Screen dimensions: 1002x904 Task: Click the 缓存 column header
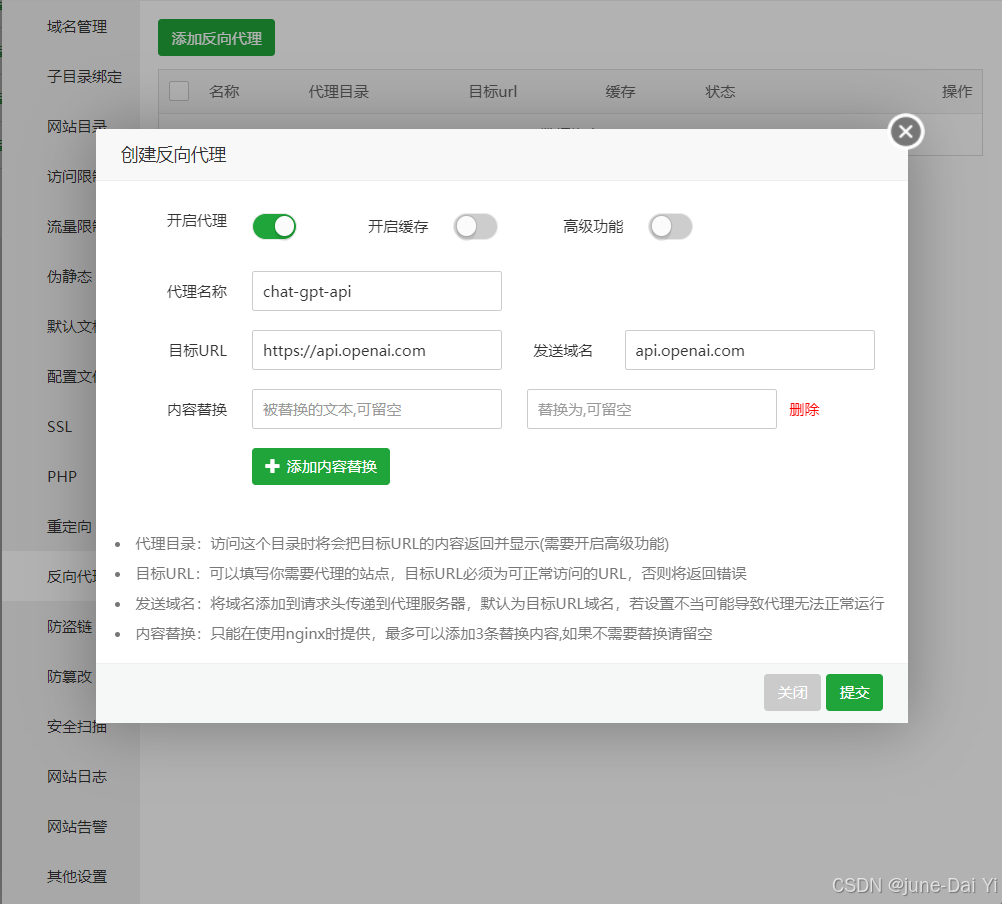click(620, 91)
